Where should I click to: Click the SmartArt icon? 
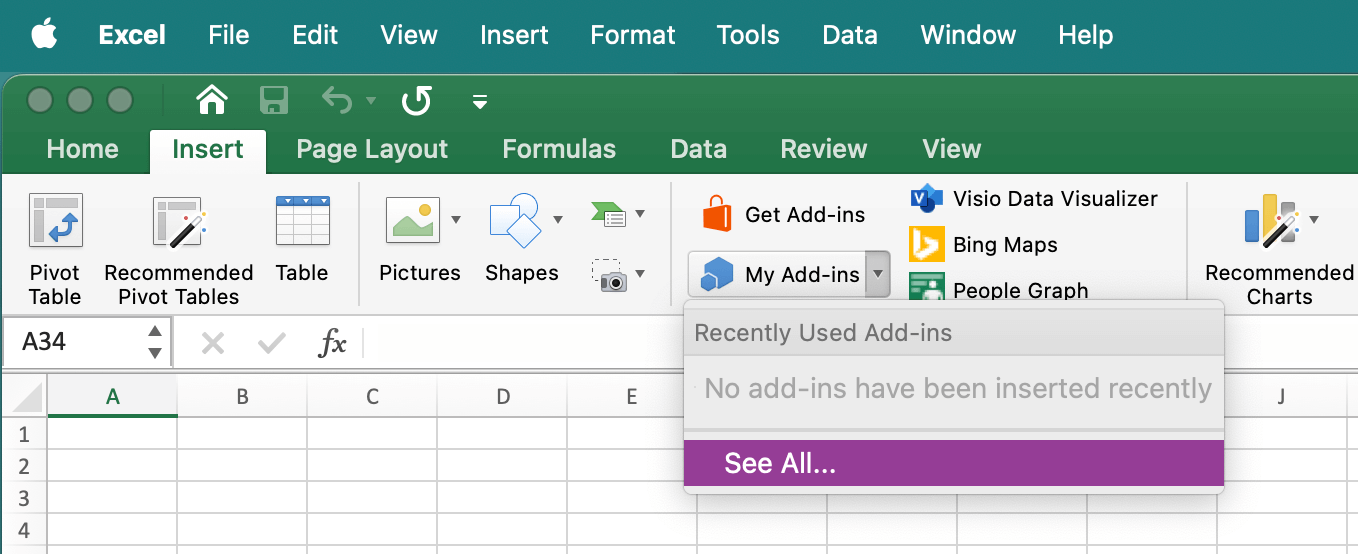[609, 213]
